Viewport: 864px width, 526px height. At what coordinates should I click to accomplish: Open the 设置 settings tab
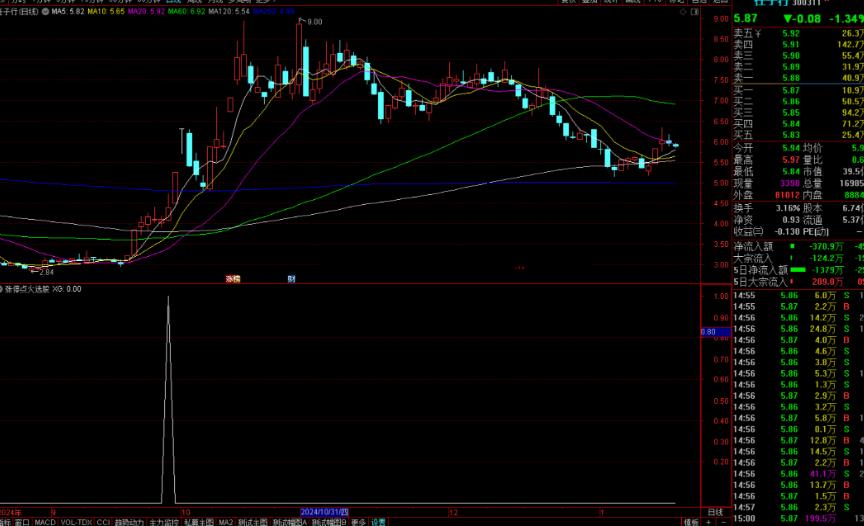tap(378, 522)
